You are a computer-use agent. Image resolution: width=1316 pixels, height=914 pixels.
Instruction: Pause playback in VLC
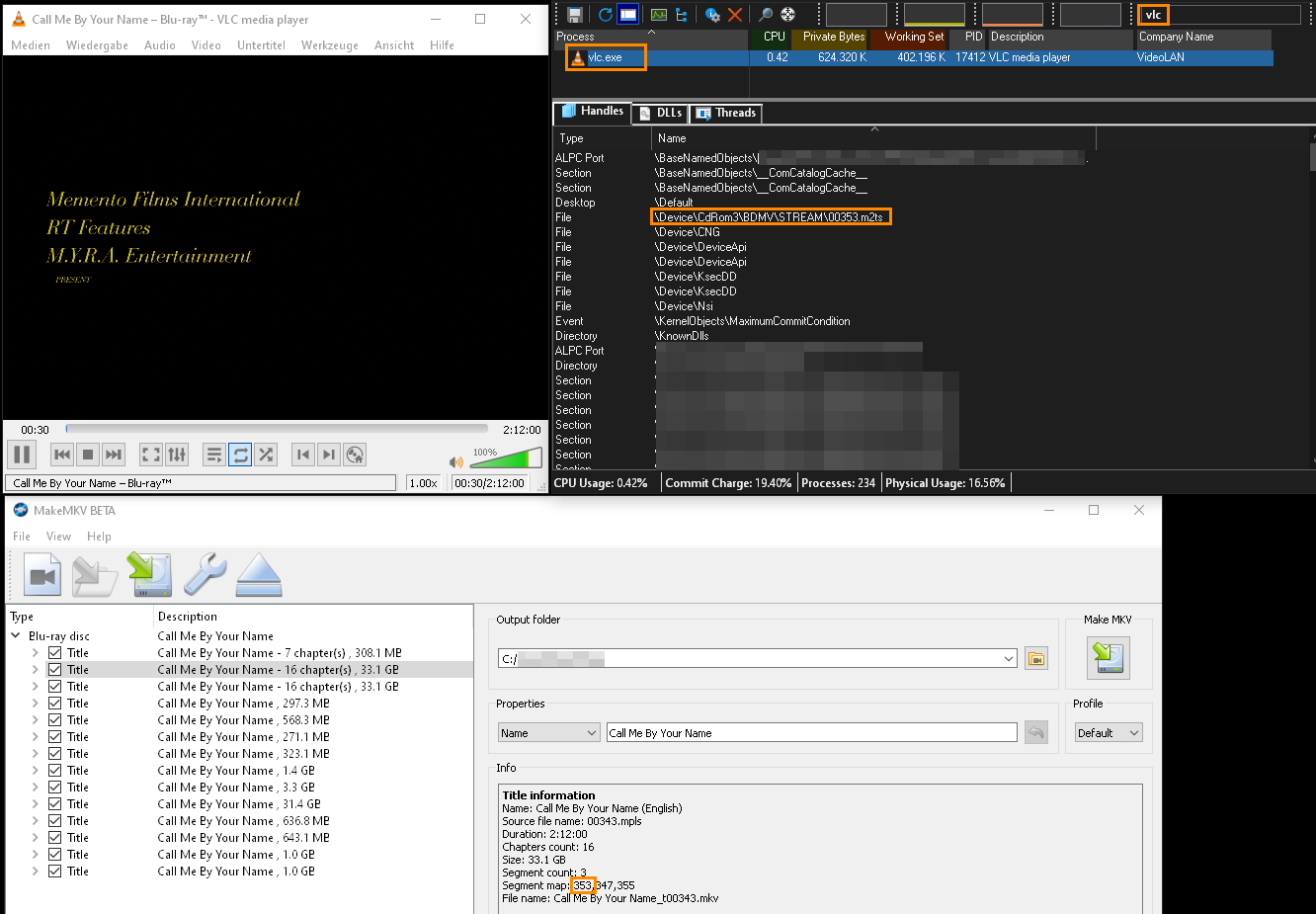(x=22, y=455)
